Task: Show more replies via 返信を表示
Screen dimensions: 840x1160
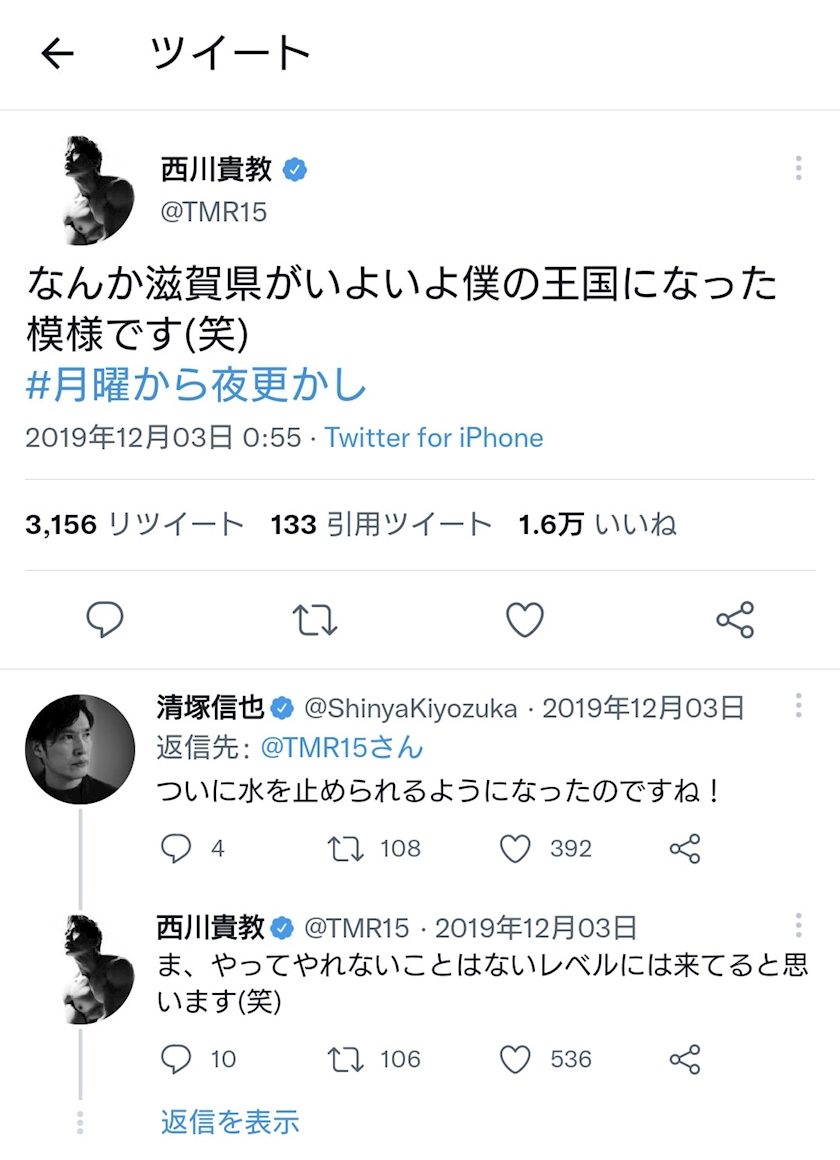Action: (230, 1122)
